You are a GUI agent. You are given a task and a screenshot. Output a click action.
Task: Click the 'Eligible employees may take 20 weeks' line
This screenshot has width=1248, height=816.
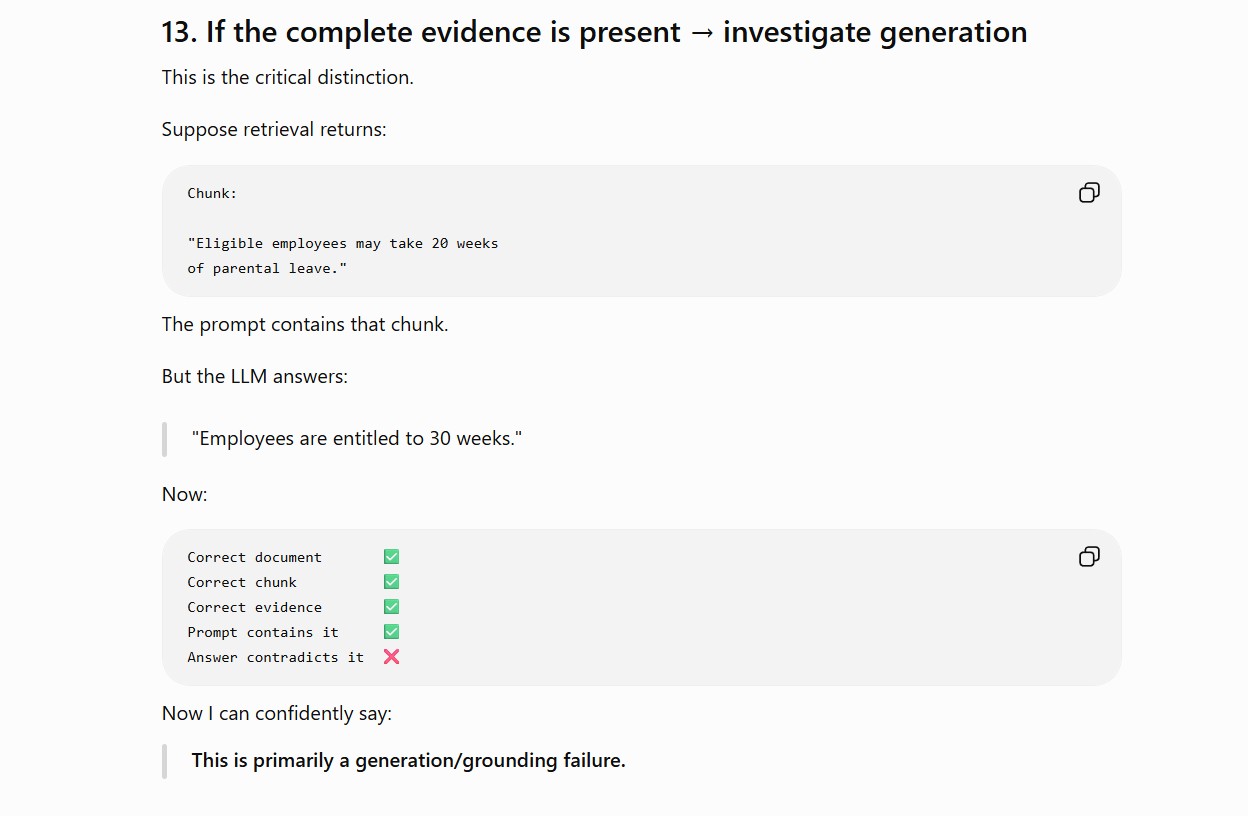tap(342, 243)
